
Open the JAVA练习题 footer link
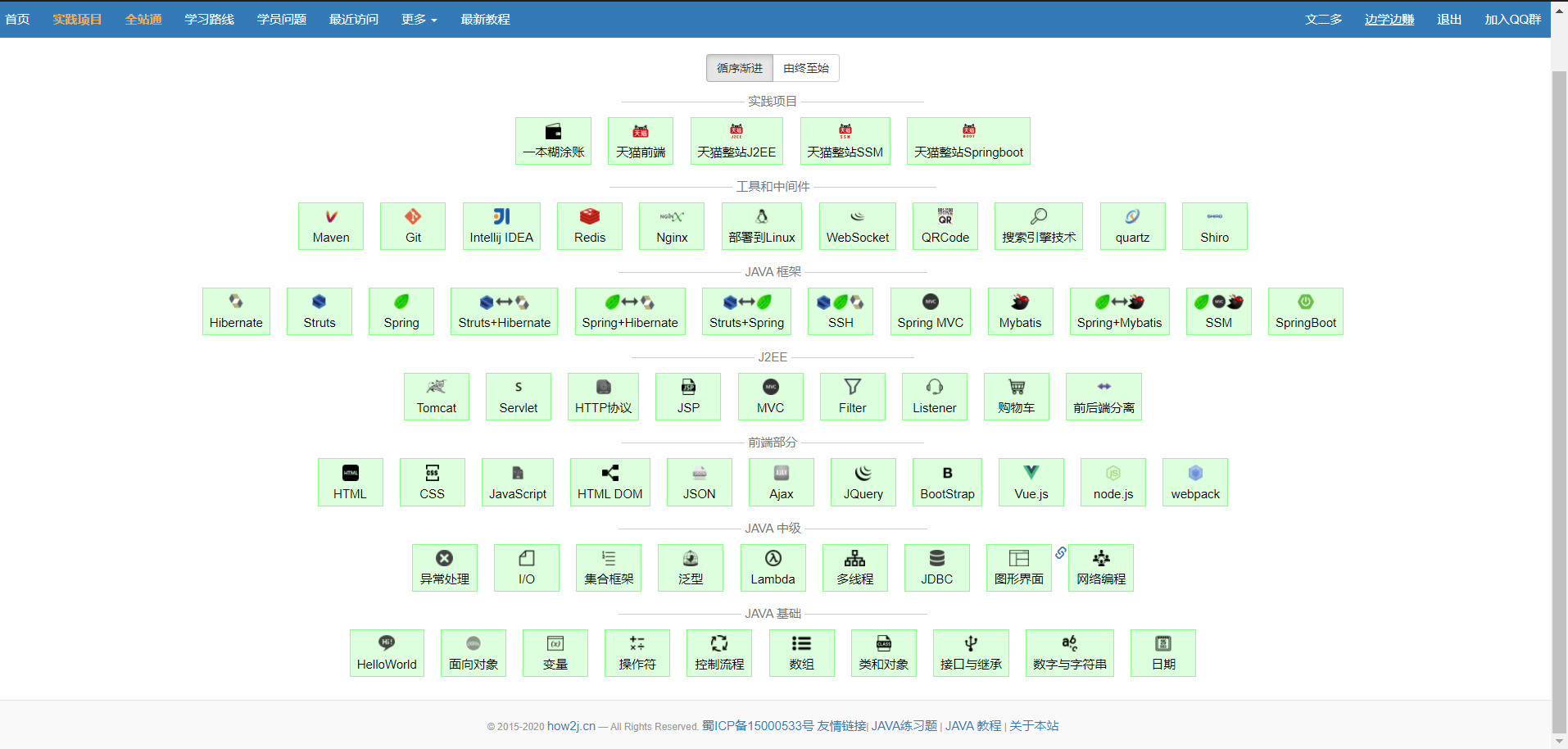[x=904, y=726]
